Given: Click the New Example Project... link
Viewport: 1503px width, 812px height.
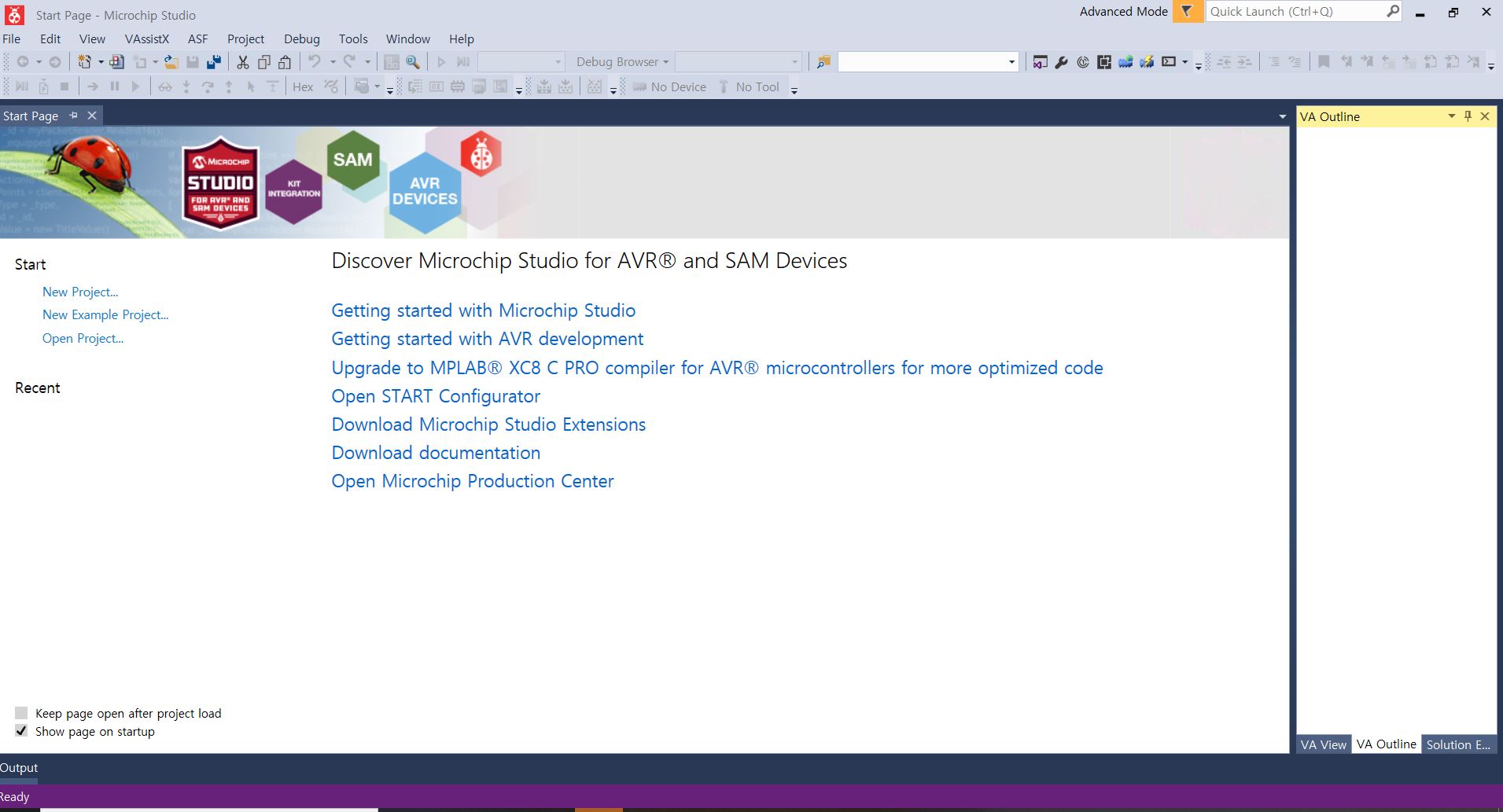Looking at the screenshot, I should 105,314.
